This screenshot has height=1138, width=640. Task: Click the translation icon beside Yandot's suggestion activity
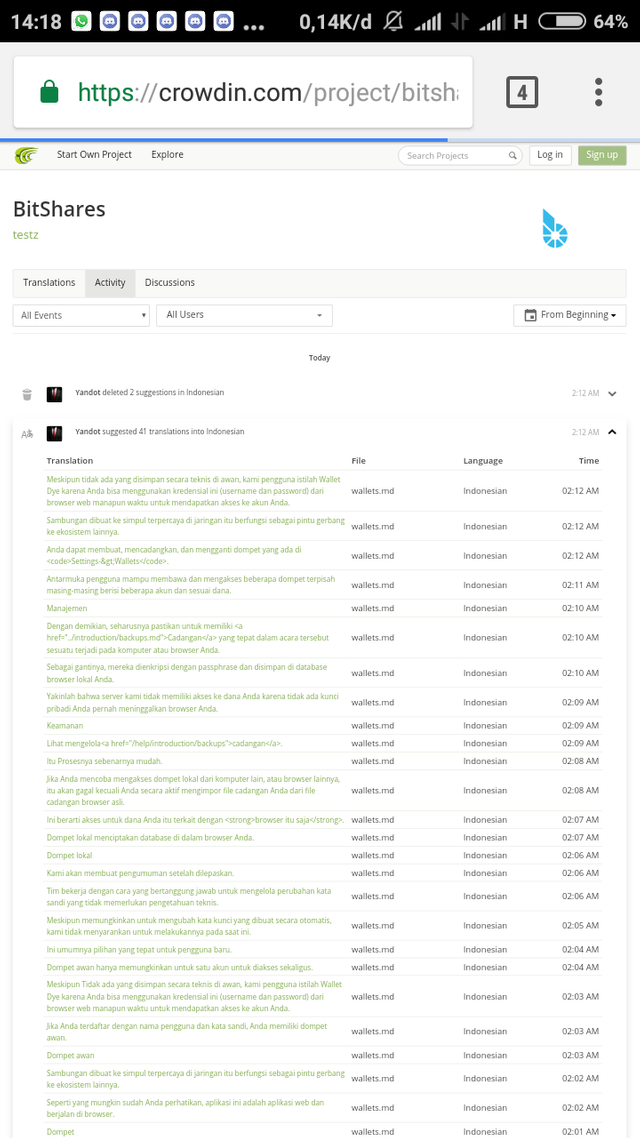click(x=26, y=432)
